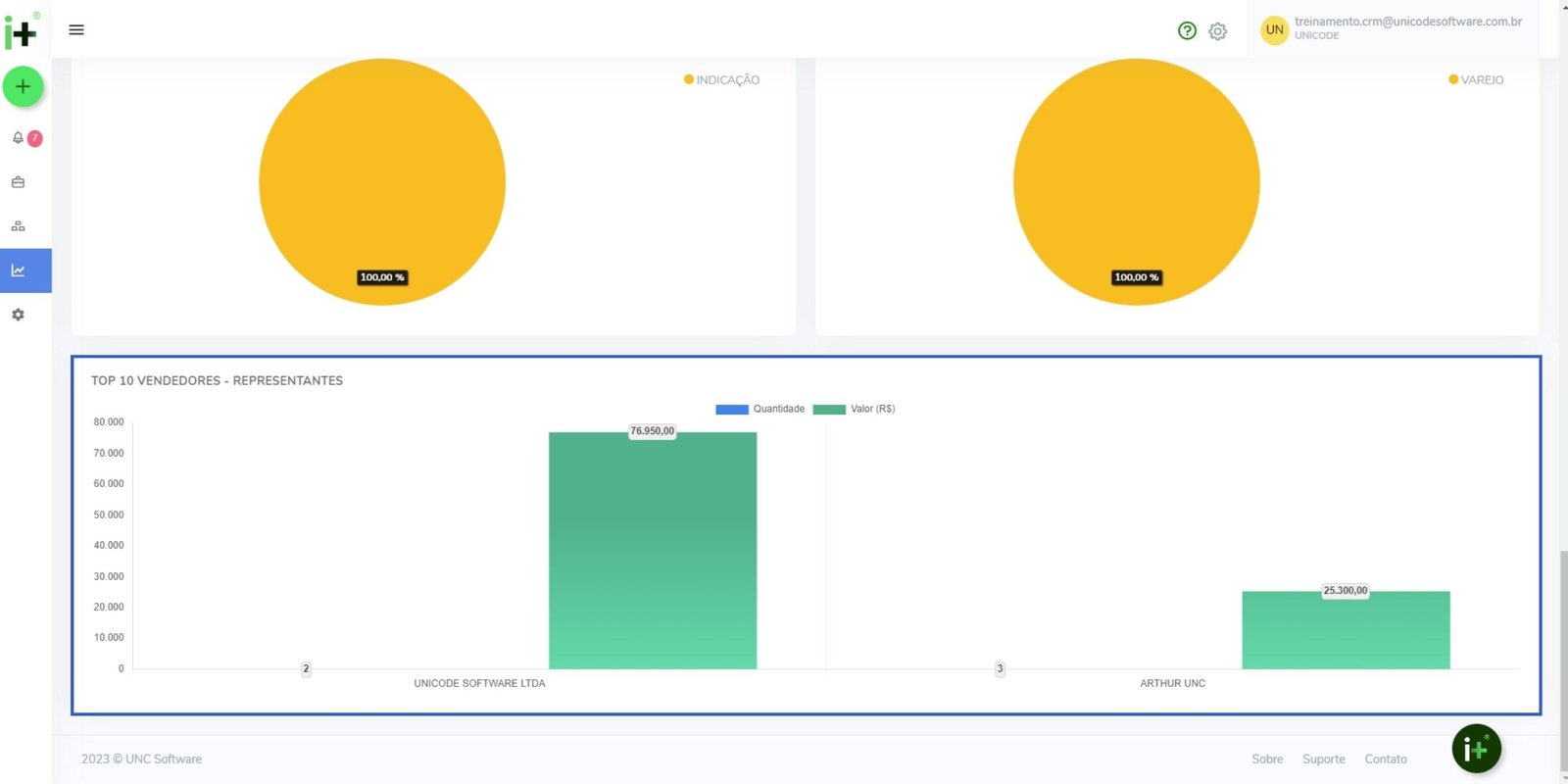Click the Suporte footer link
This screenshot has height=784, width=1568.
tap(1323, 759)
